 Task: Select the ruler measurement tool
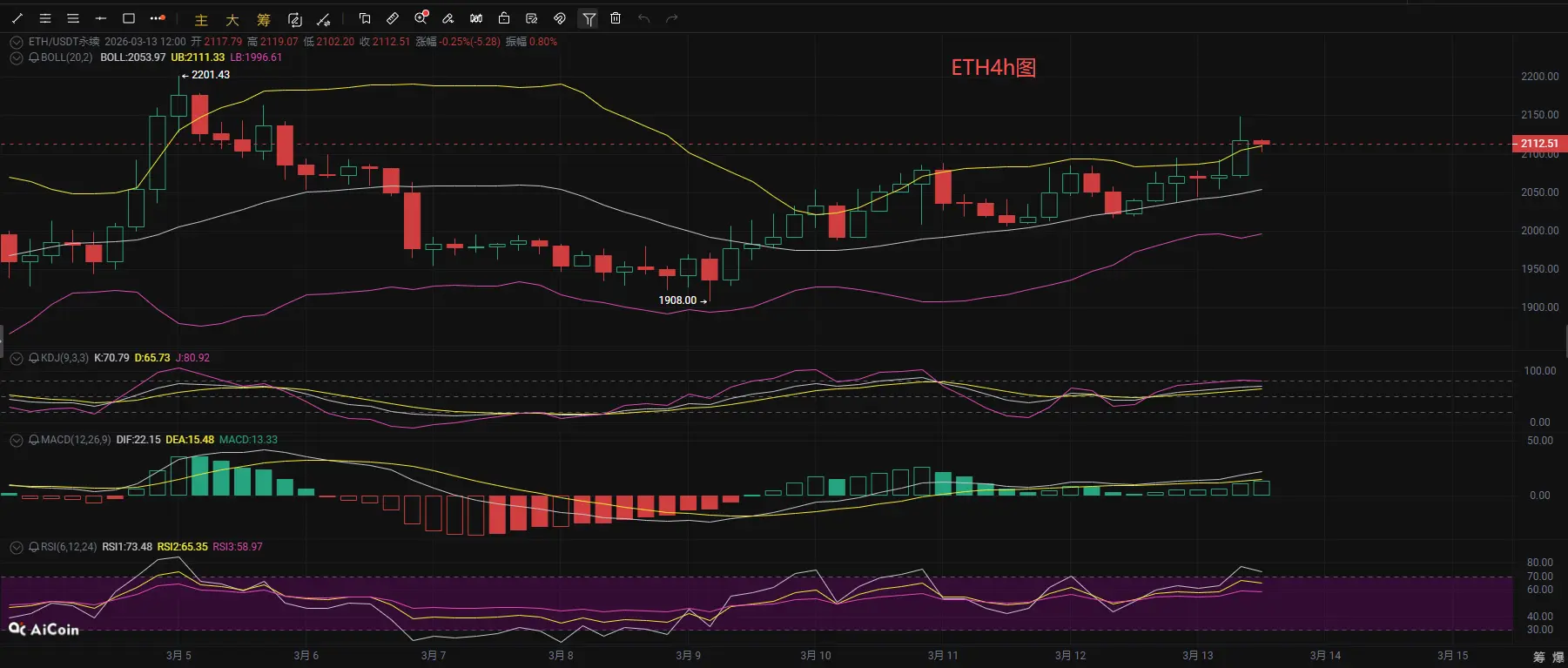point(393,18)
